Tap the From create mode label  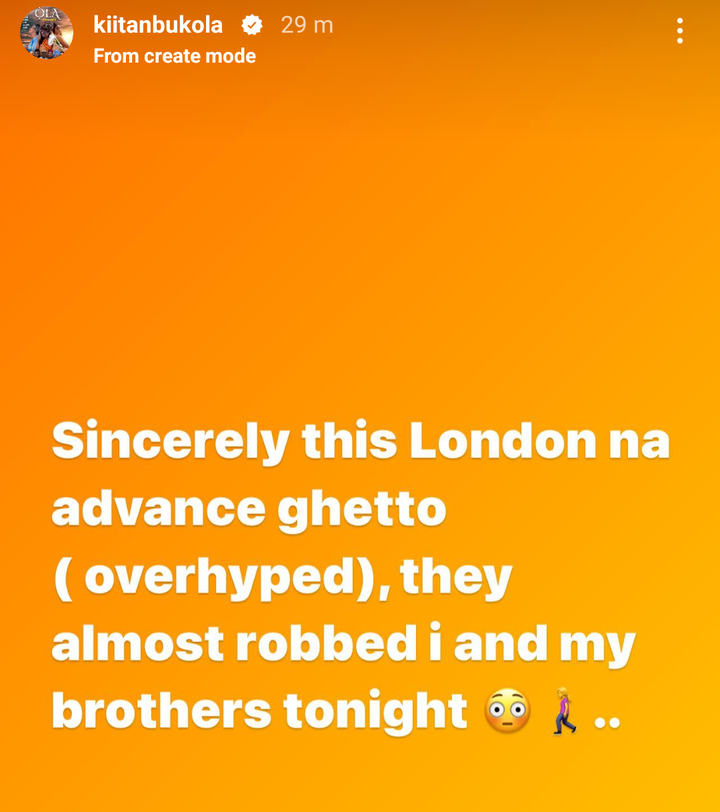pos(175,56)
